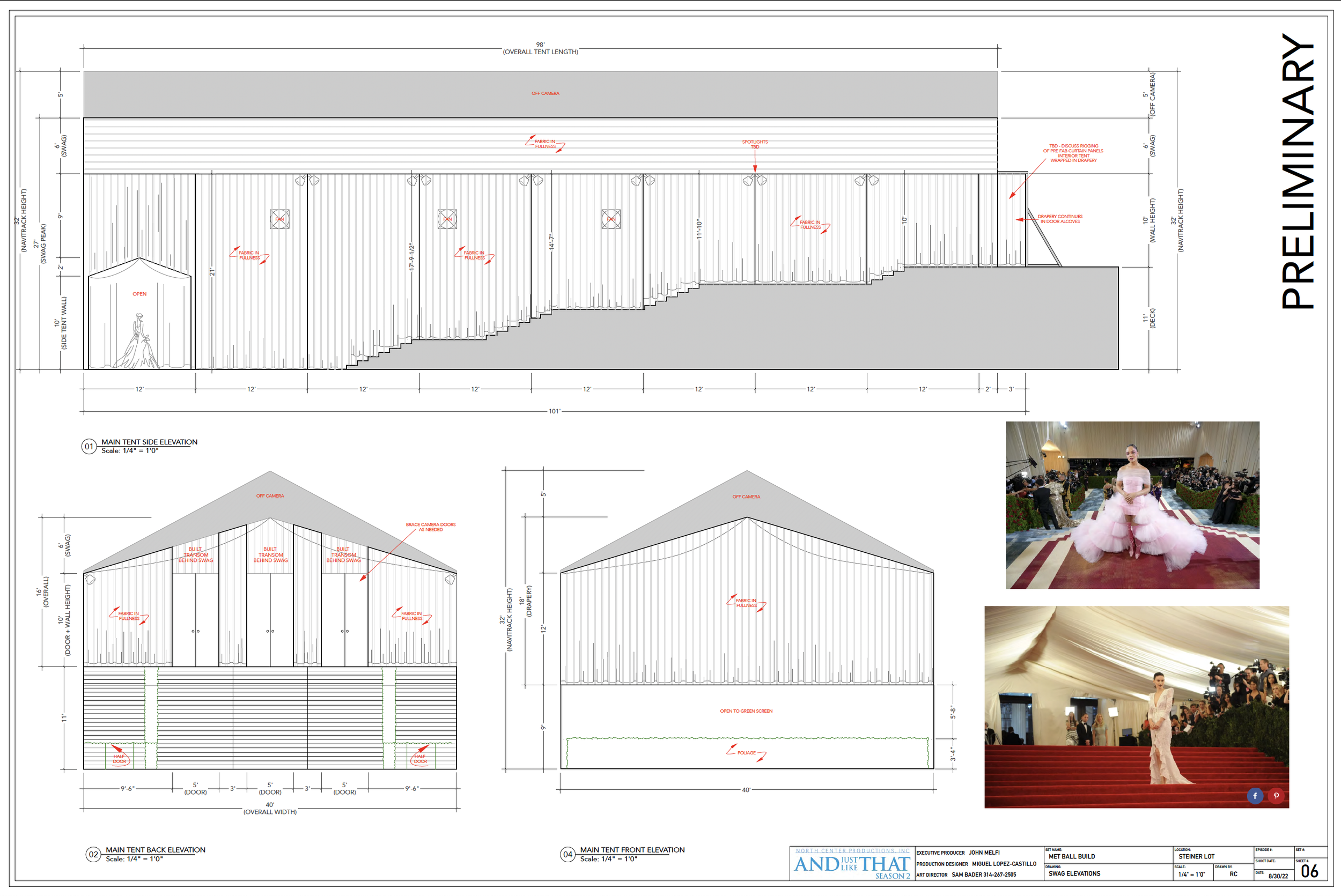Viewport: 1341px width, 896px height.
Task: Click the left HALF DOOR callout
Action: 120,759
